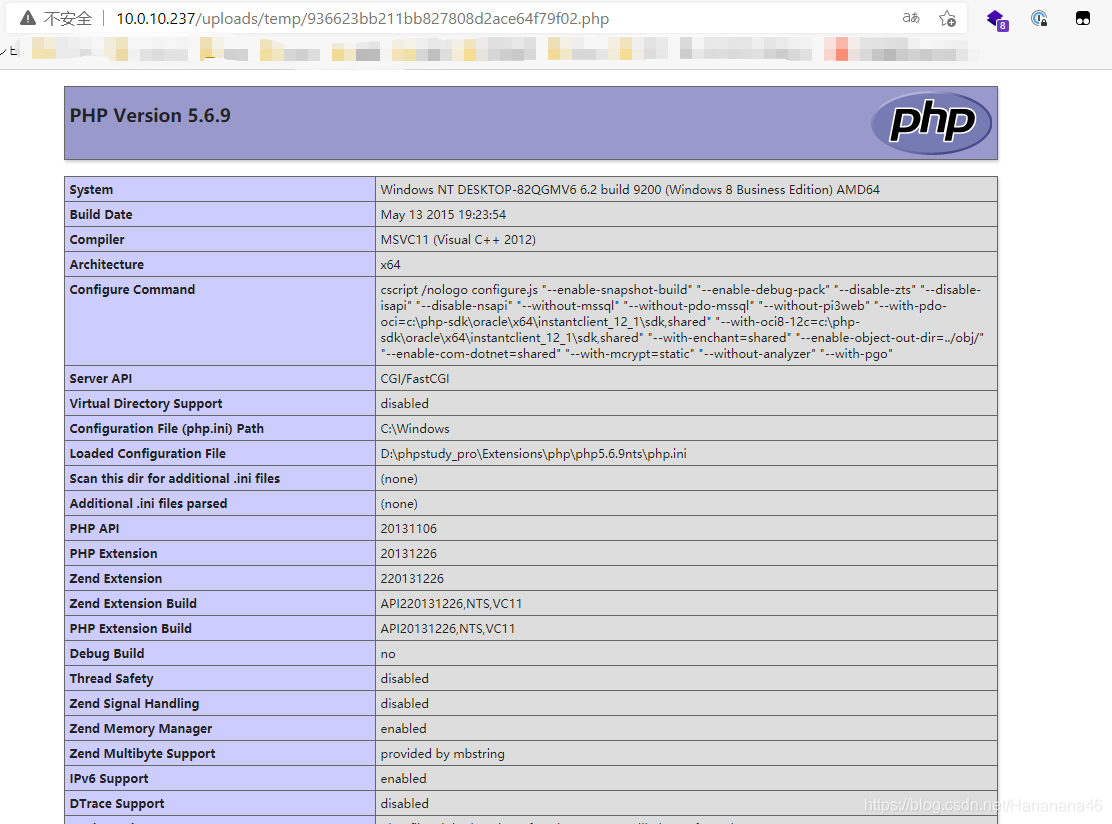
Task: Click the phpstudy_pro php.ini path value
Action: coord(533,454)
